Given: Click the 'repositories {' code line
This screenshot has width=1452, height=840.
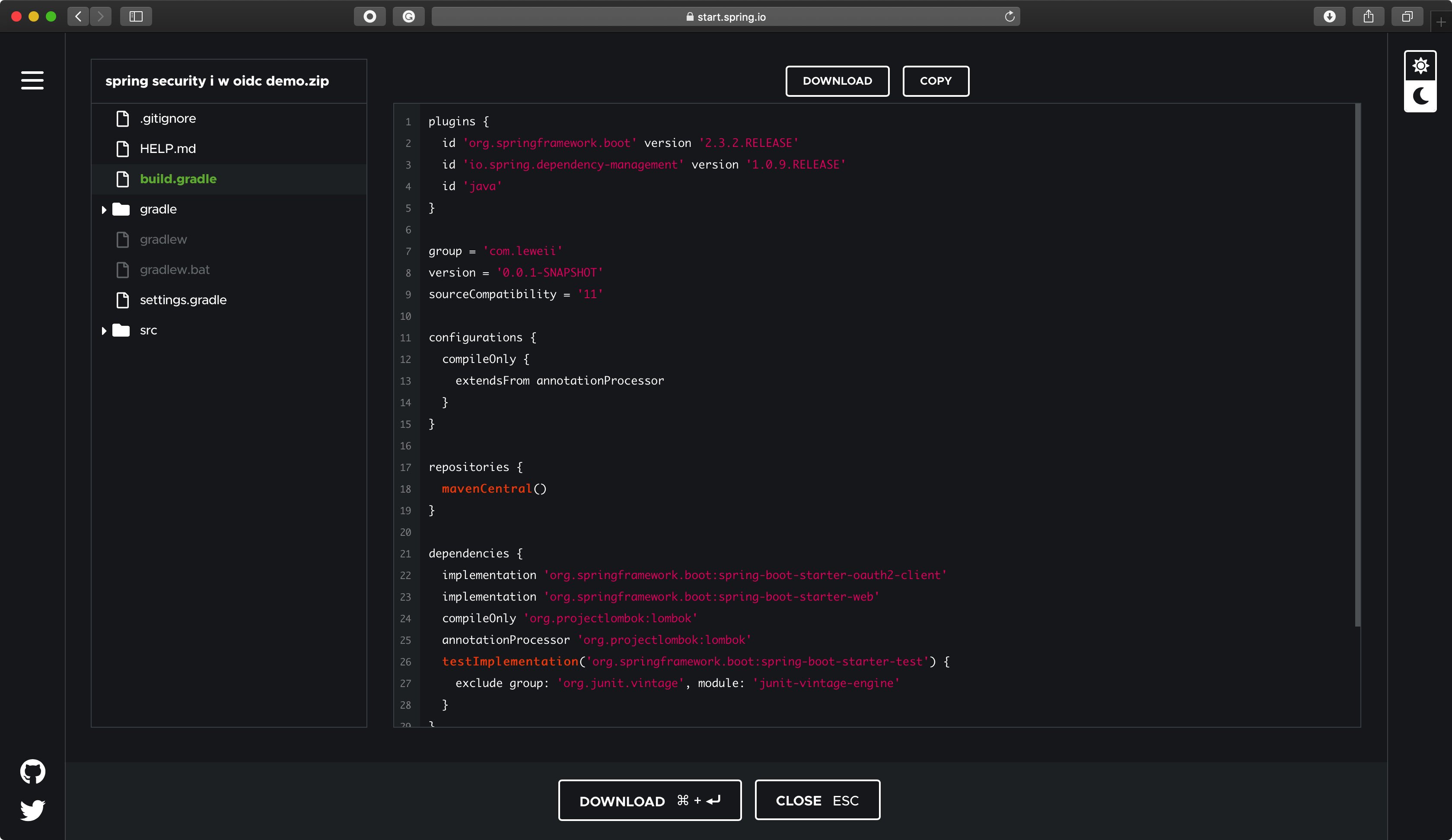Looking at the screenshot, I should pyautogui.click(x=475, y=467).
